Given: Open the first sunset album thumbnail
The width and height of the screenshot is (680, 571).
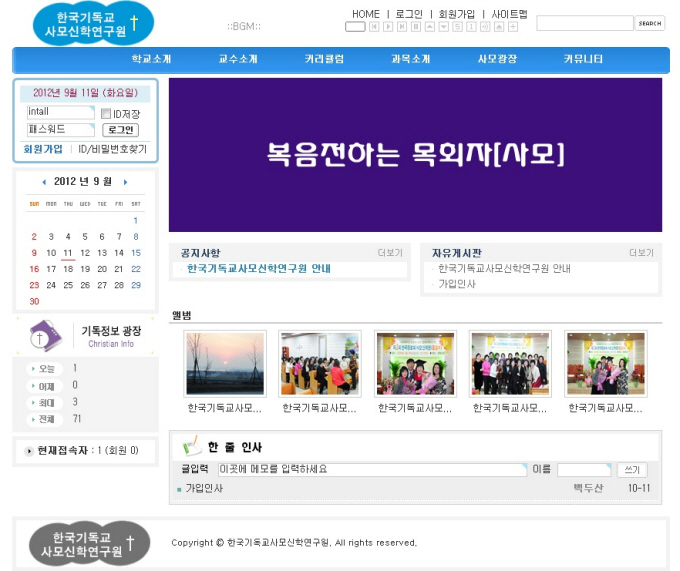Looking at the screenshot, I should click(x=225, y=364).
